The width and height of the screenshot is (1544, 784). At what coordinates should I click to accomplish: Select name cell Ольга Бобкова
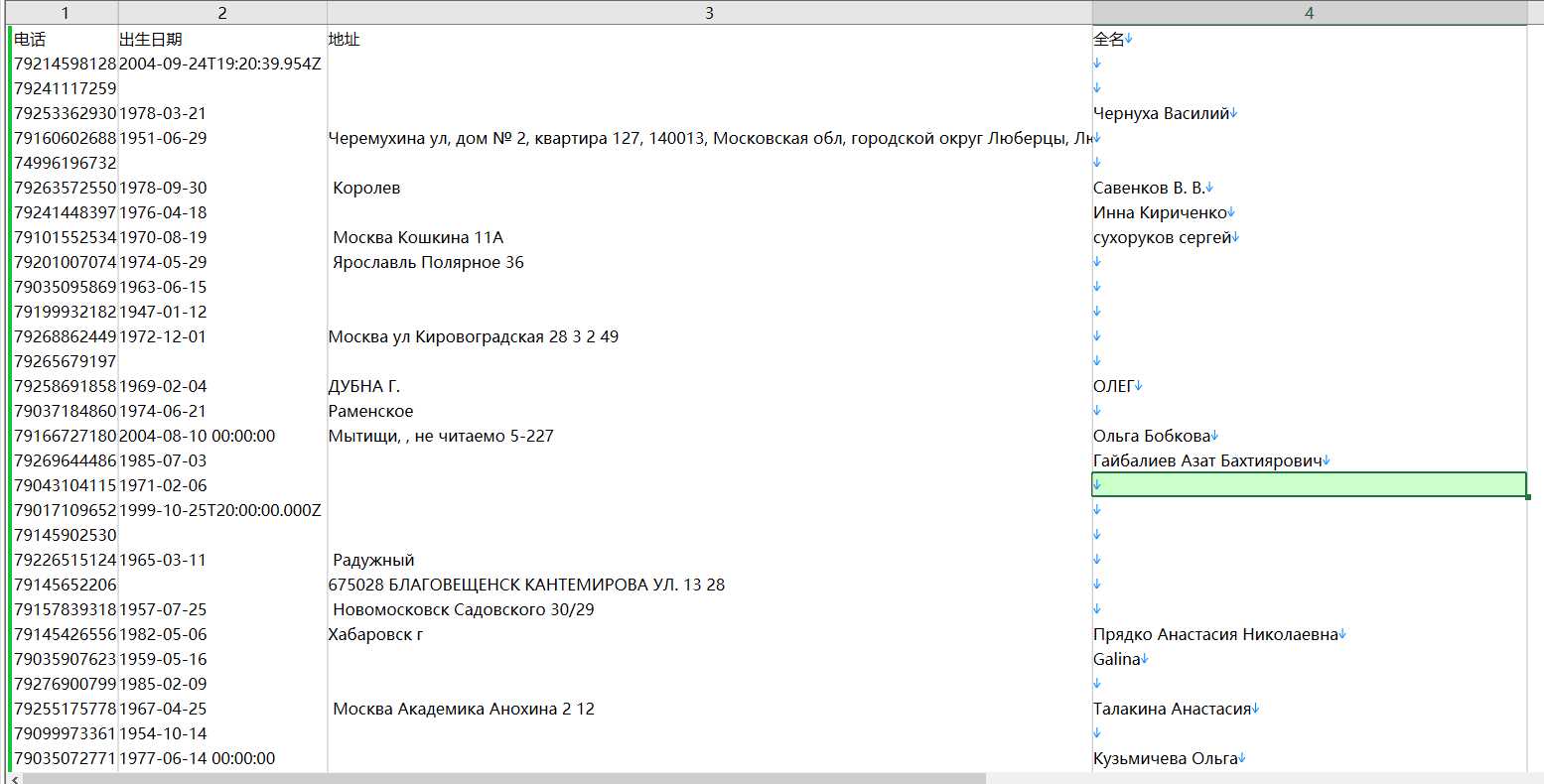coord(1309,436)
